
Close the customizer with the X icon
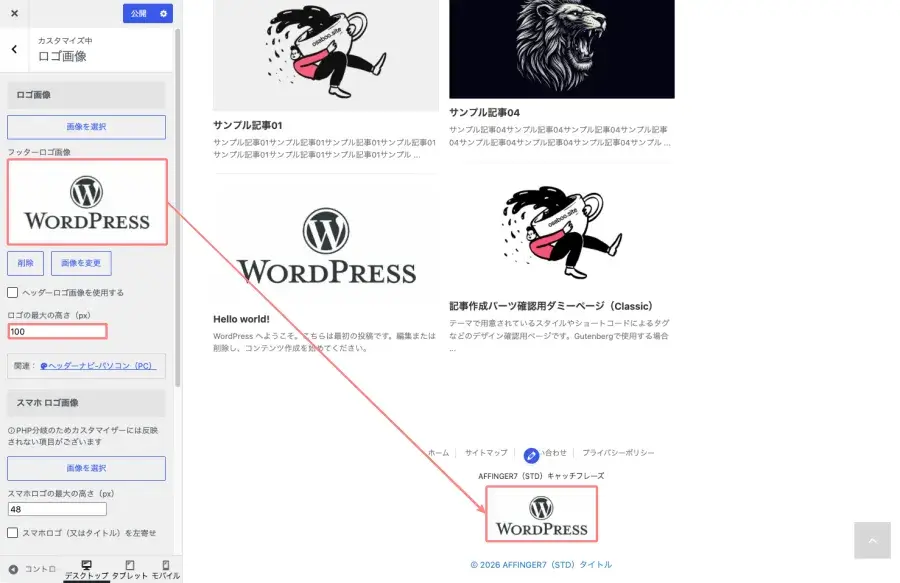14,13
